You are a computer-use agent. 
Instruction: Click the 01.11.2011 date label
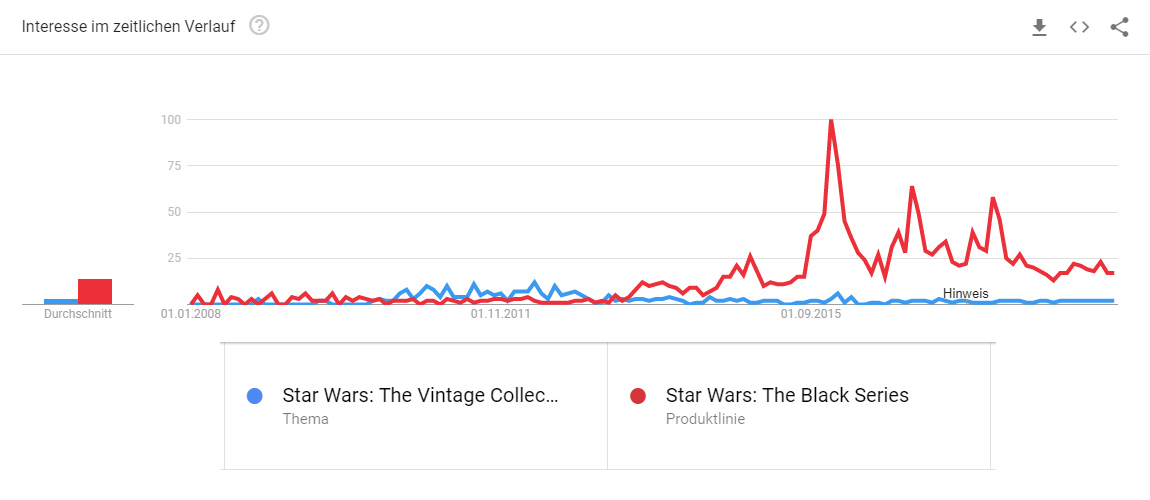pyautogui.click(x=500, y=314)
